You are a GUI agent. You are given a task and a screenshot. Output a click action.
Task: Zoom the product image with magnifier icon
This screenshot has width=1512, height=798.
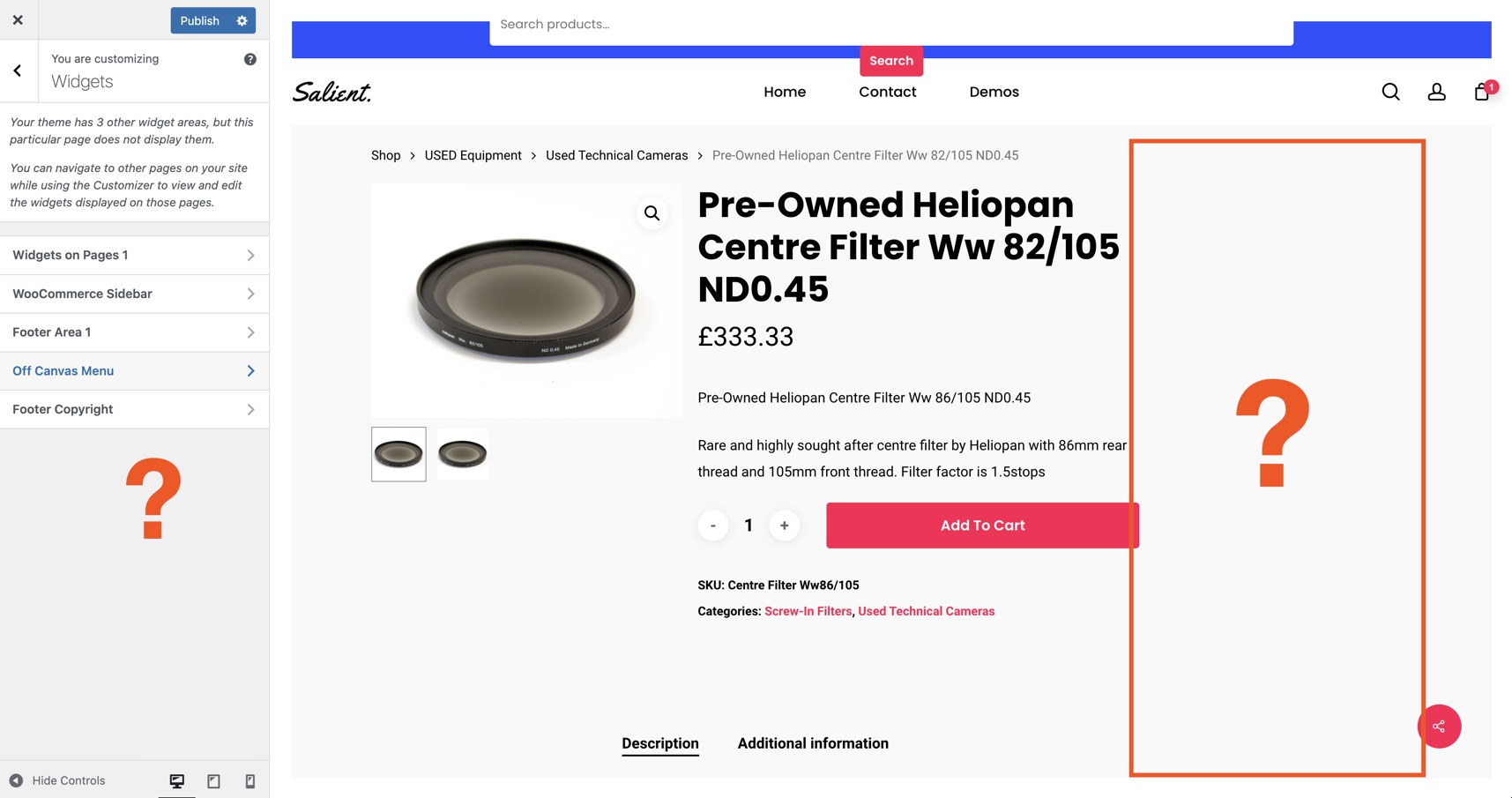tap(652, 213)
